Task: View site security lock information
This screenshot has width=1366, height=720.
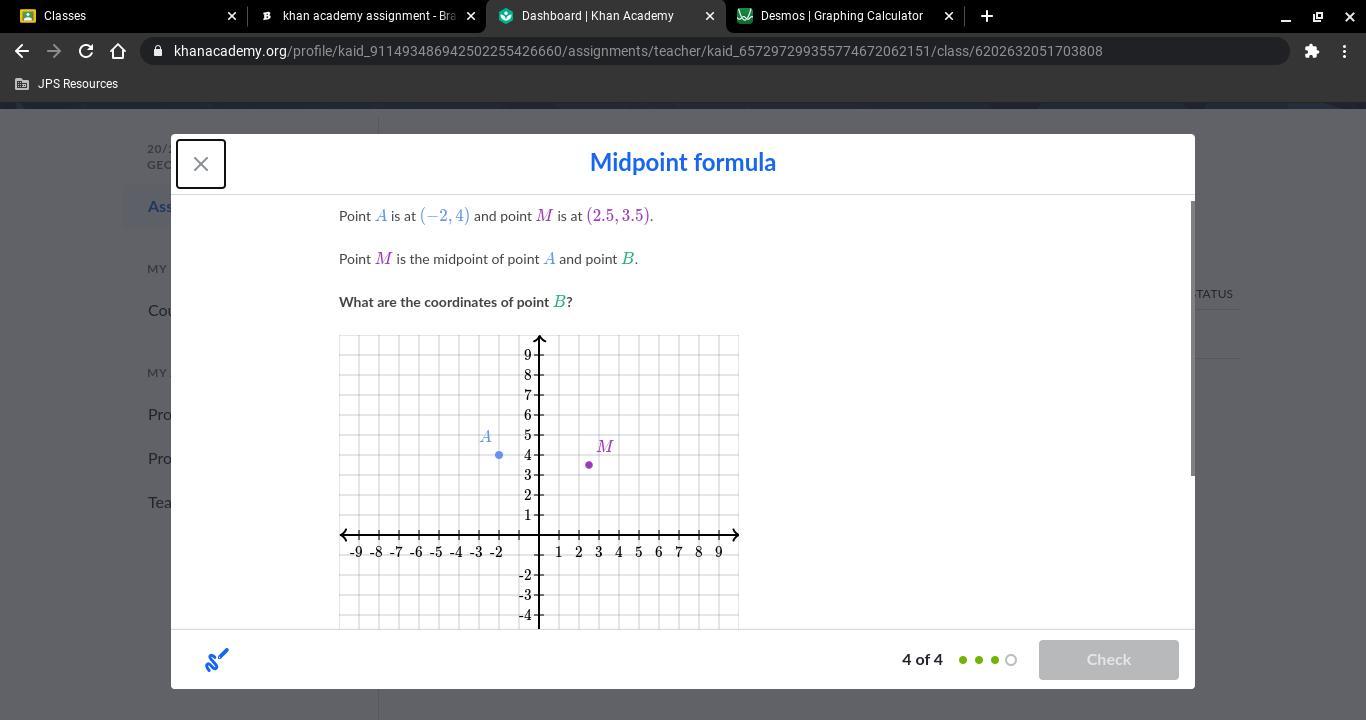Action: (x=158, y=51)
